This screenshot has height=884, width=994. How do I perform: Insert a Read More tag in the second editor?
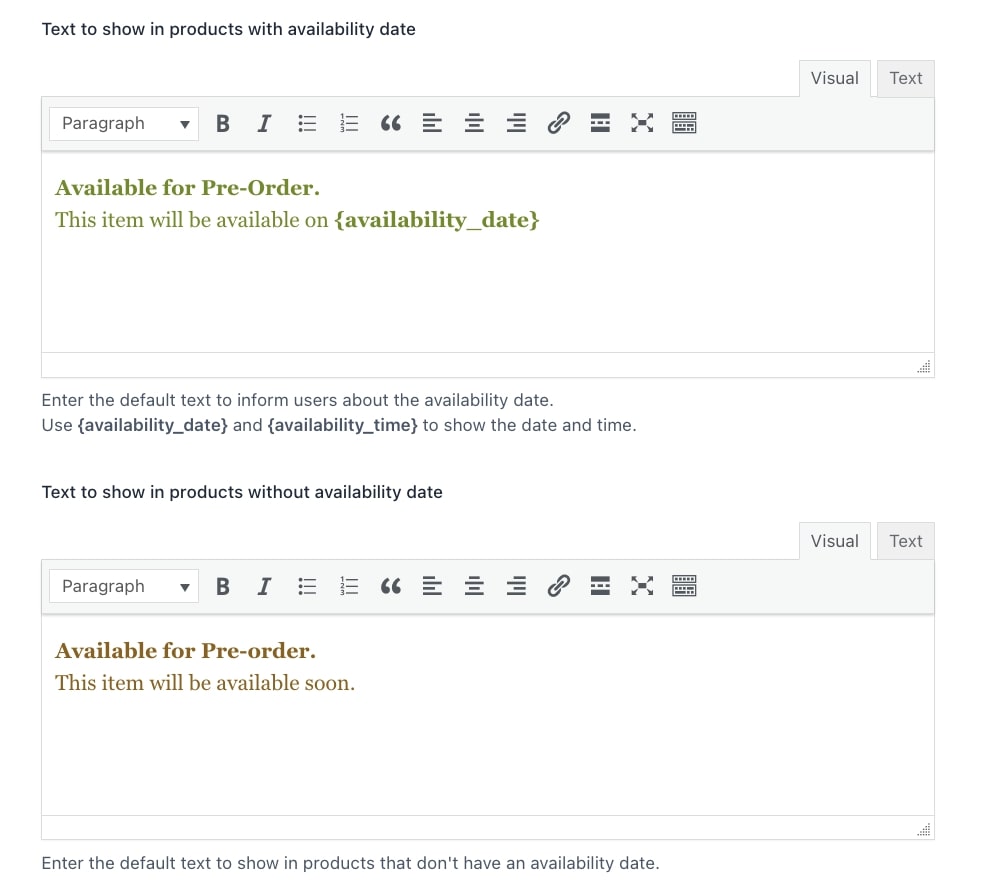click(600, 586)
